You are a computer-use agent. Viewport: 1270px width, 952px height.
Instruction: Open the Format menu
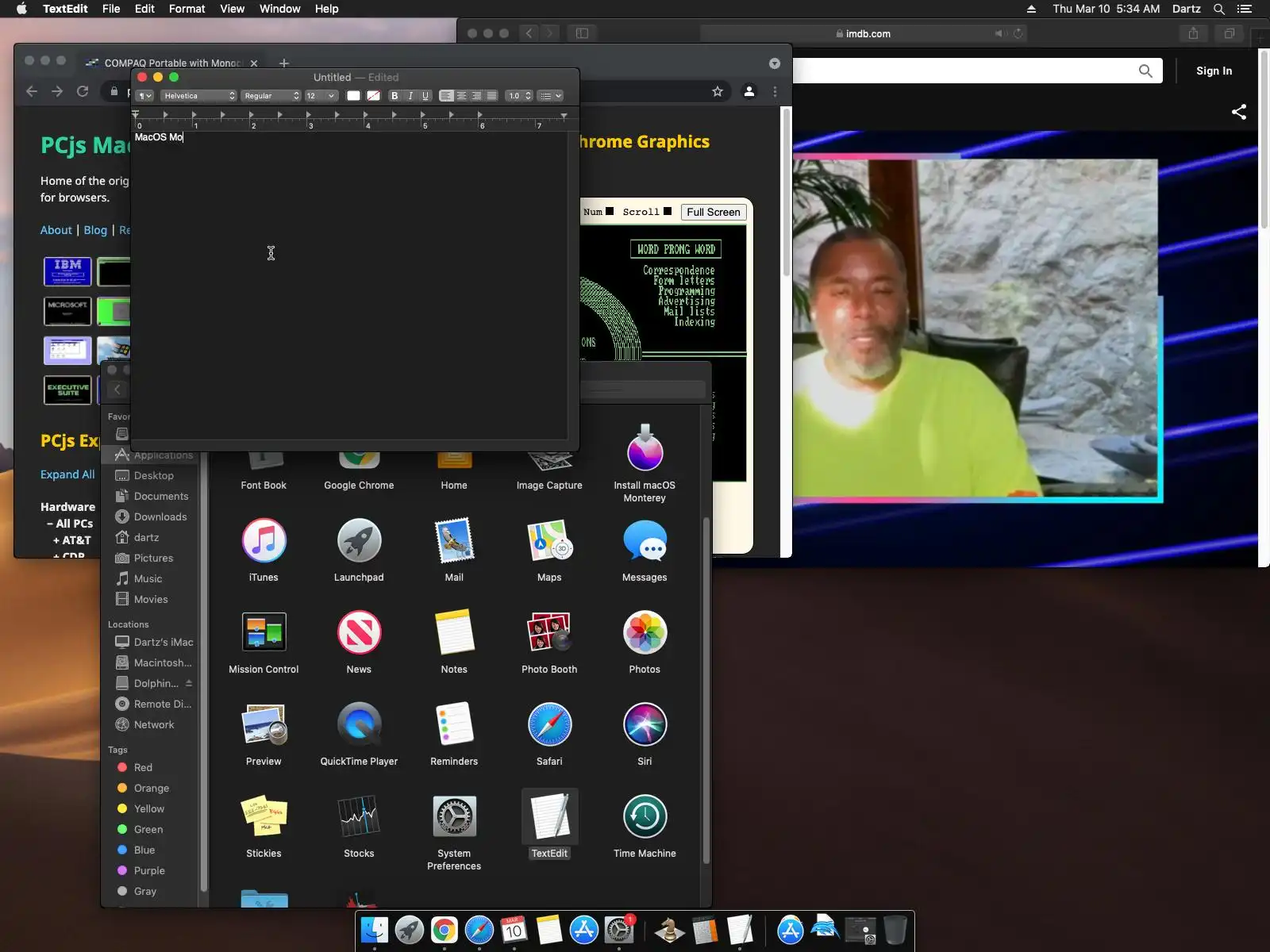pos(187,9)
